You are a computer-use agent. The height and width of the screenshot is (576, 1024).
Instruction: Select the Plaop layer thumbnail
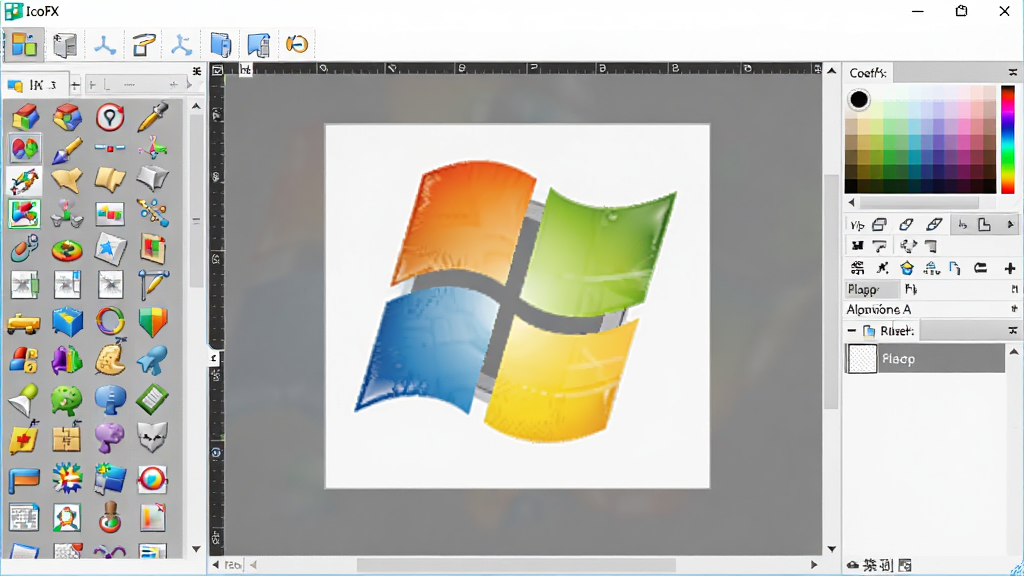point(861,359)
